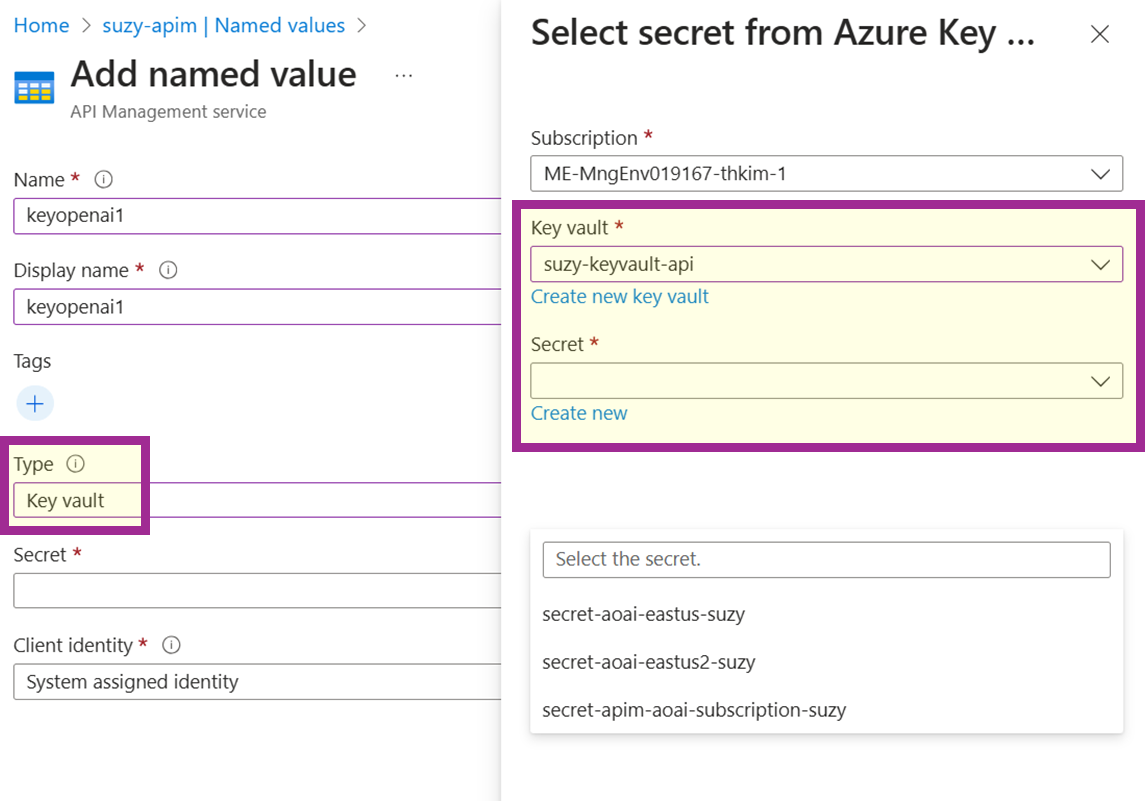
Task: Expand the Secret dropdown in the panel
Action: click(826, 381)
